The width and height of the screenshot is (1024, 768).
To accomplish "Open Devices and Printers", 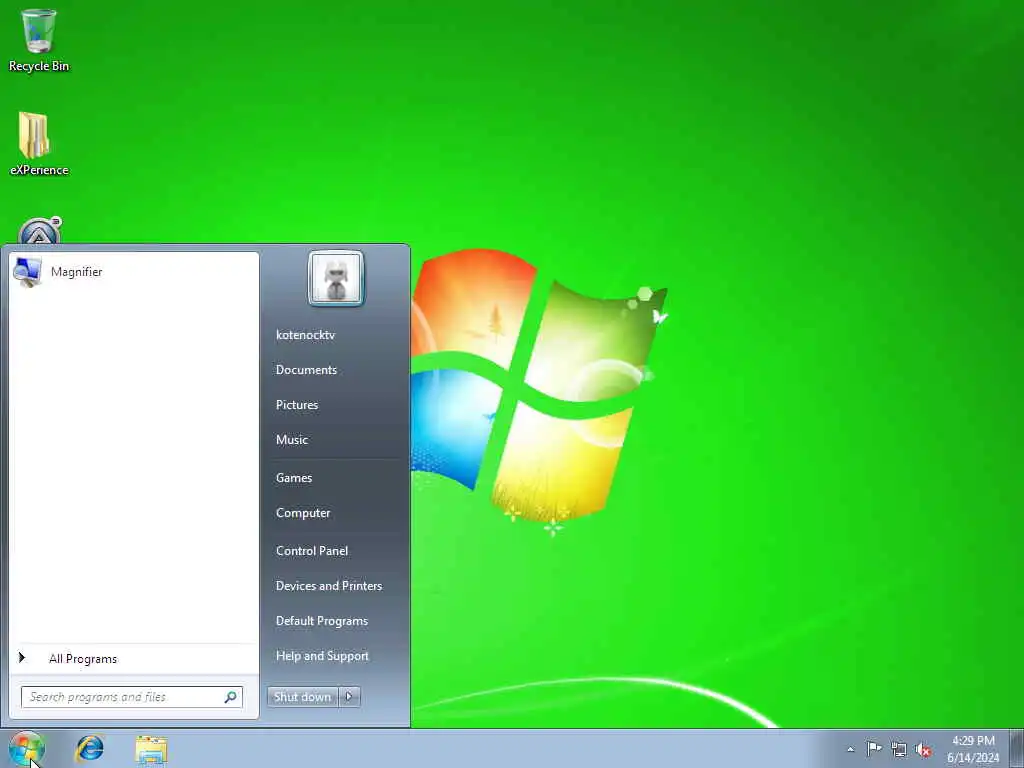I will point(328,586).
